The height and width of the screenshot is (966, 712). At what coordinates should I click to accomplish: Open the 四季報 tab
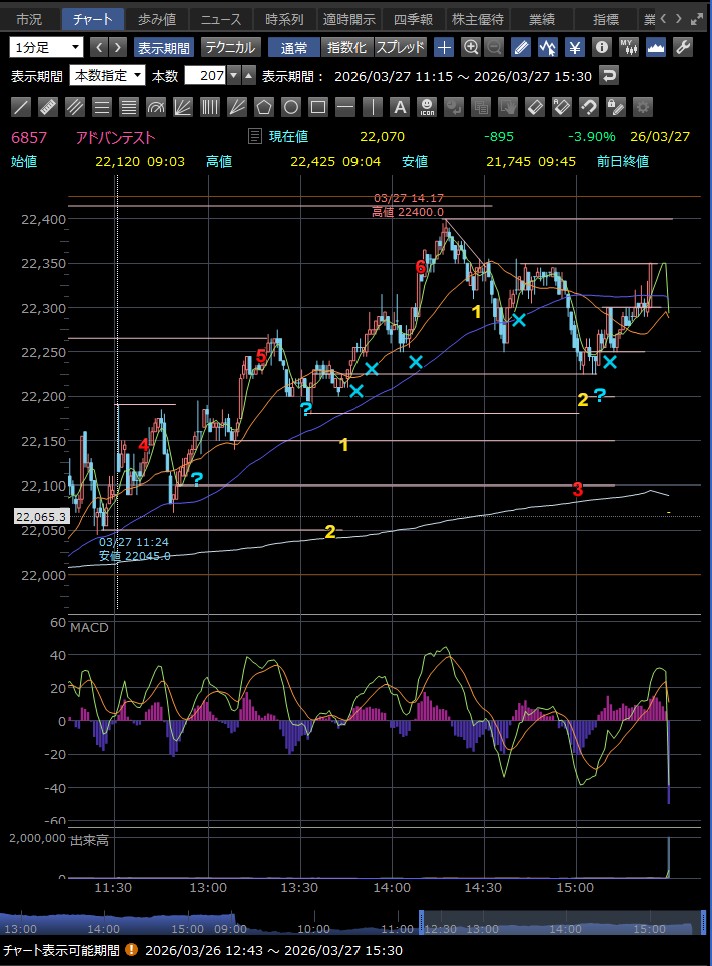pyautogui.click(x=414, y=19)
